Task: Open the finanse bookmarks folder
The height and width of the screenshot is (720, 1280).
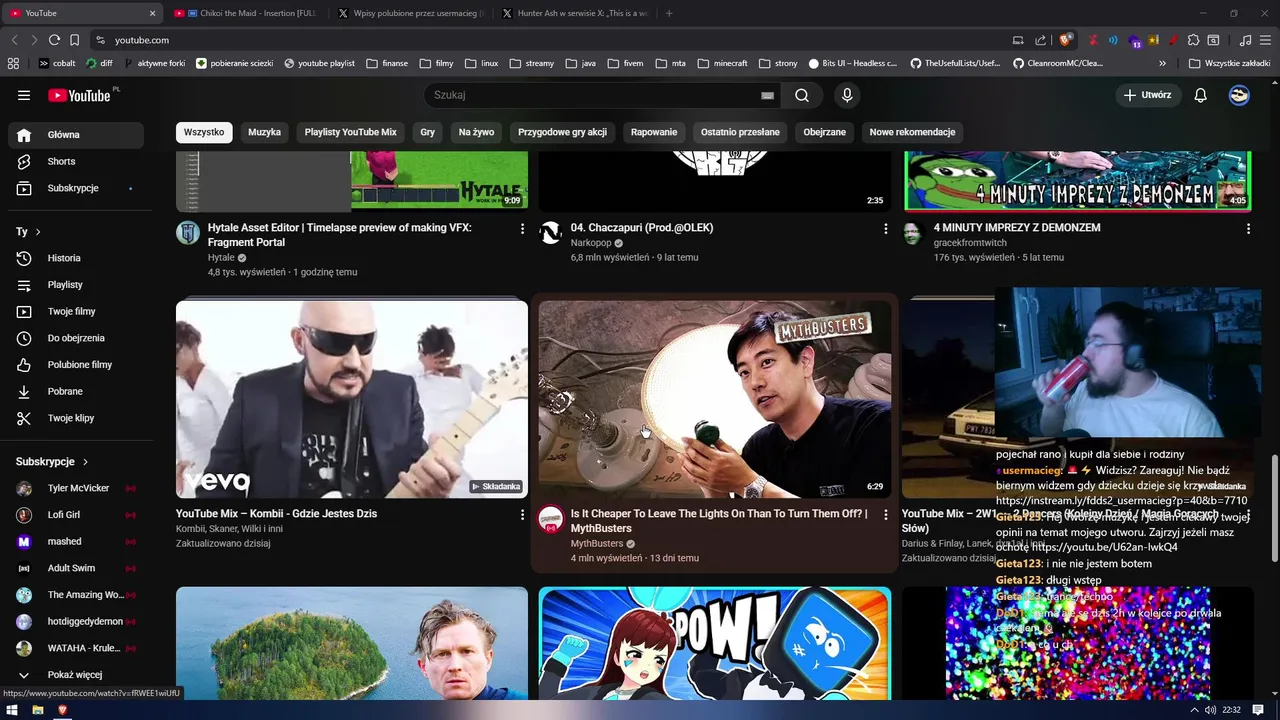Action: [387, 63]
